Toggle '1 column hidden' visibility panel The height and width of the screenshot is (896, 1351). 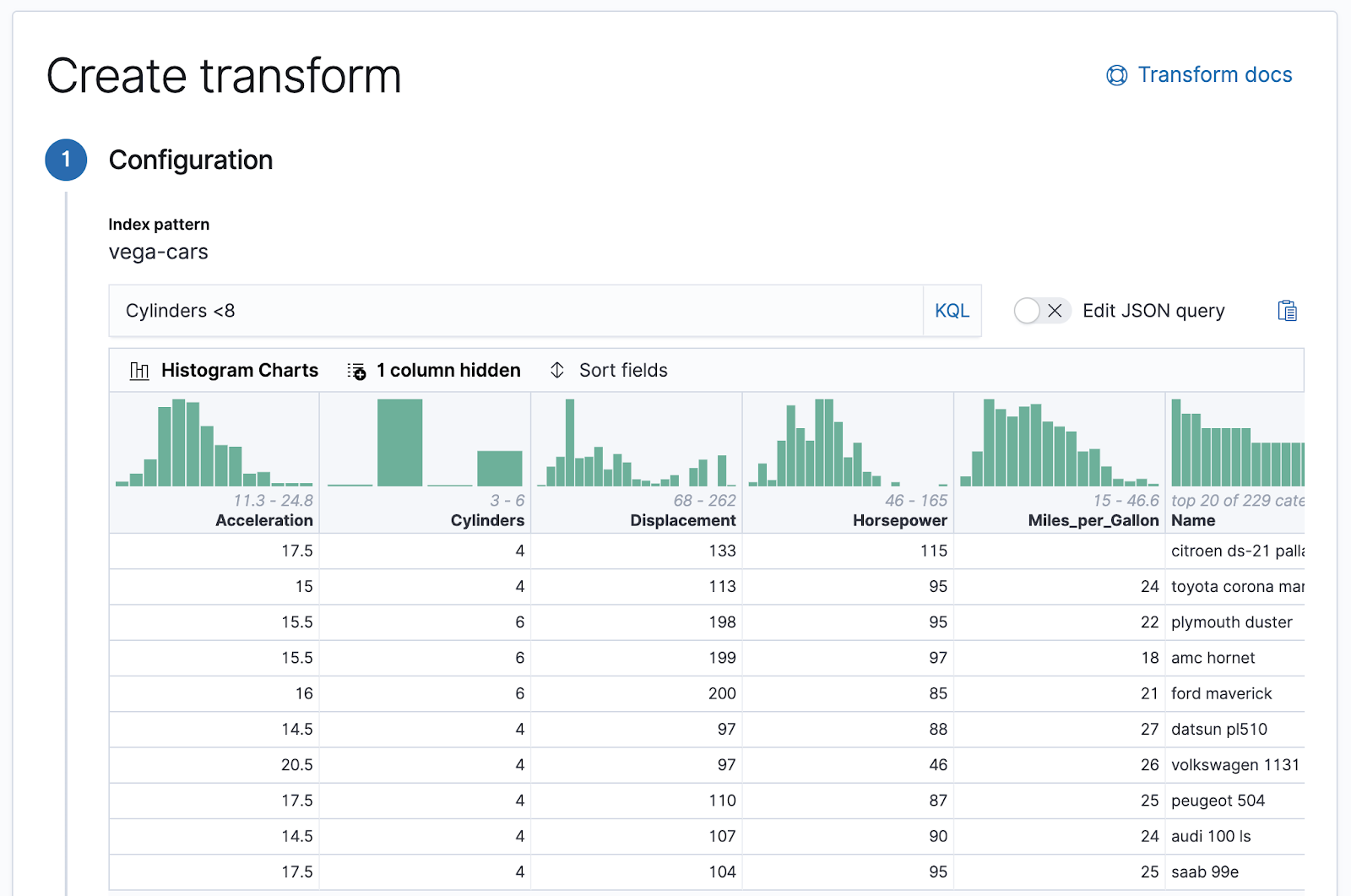tap(448, 369)
